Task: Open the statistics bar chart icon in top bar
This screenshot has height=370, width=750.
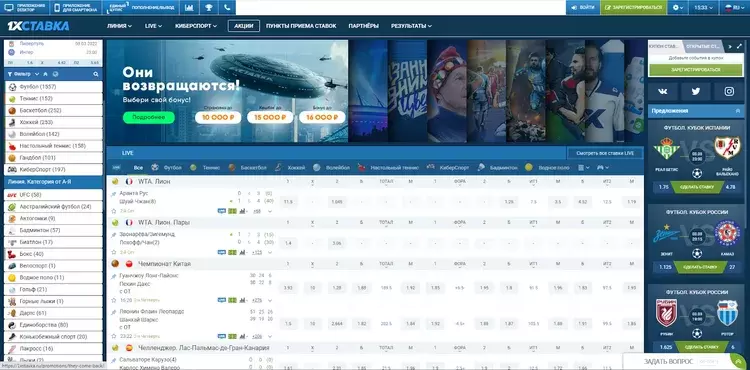Action: point(189,8)
